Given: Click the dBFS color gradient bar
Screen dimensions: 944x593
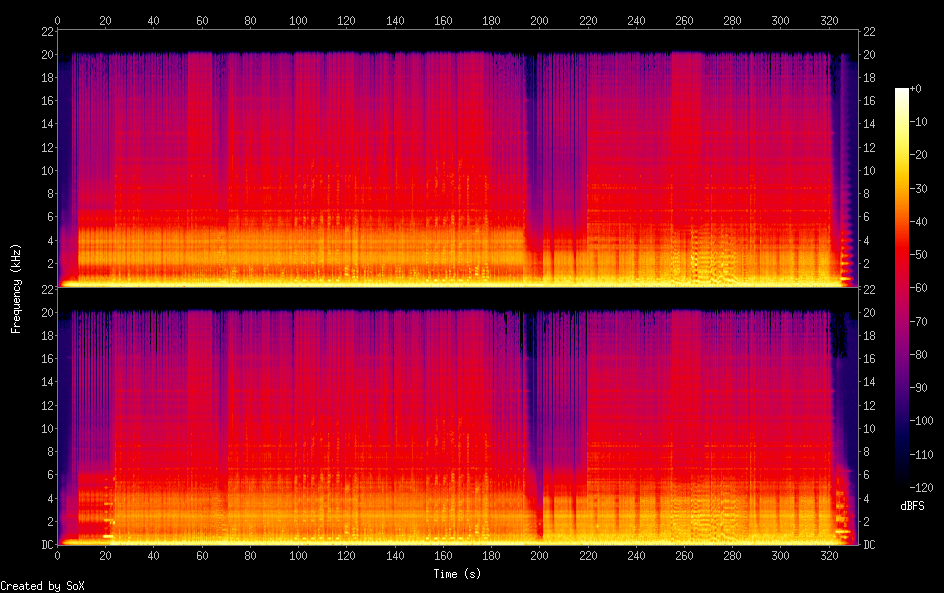Looking at the screenshot, I should pos(902,288).
